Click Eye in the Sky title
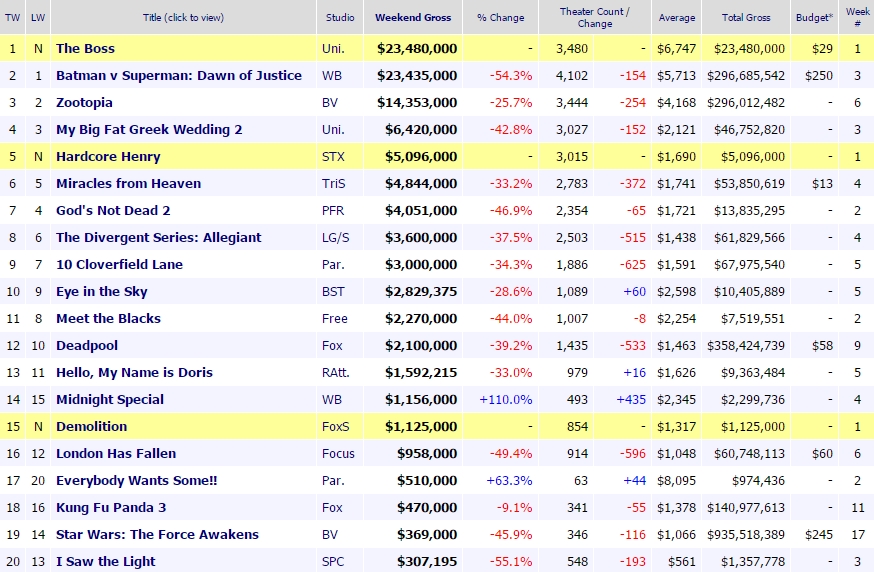The width and height of the screenshot is (874, 572). point(101,292)
